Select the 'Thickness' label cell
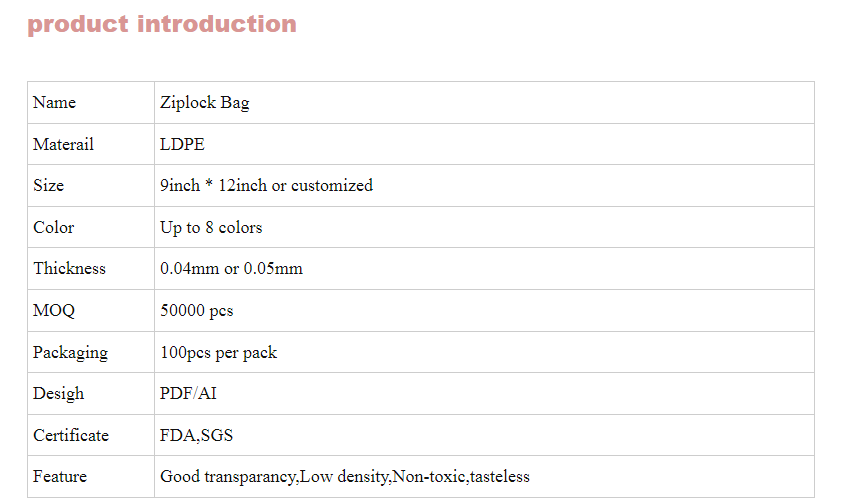 coord(91,268)
